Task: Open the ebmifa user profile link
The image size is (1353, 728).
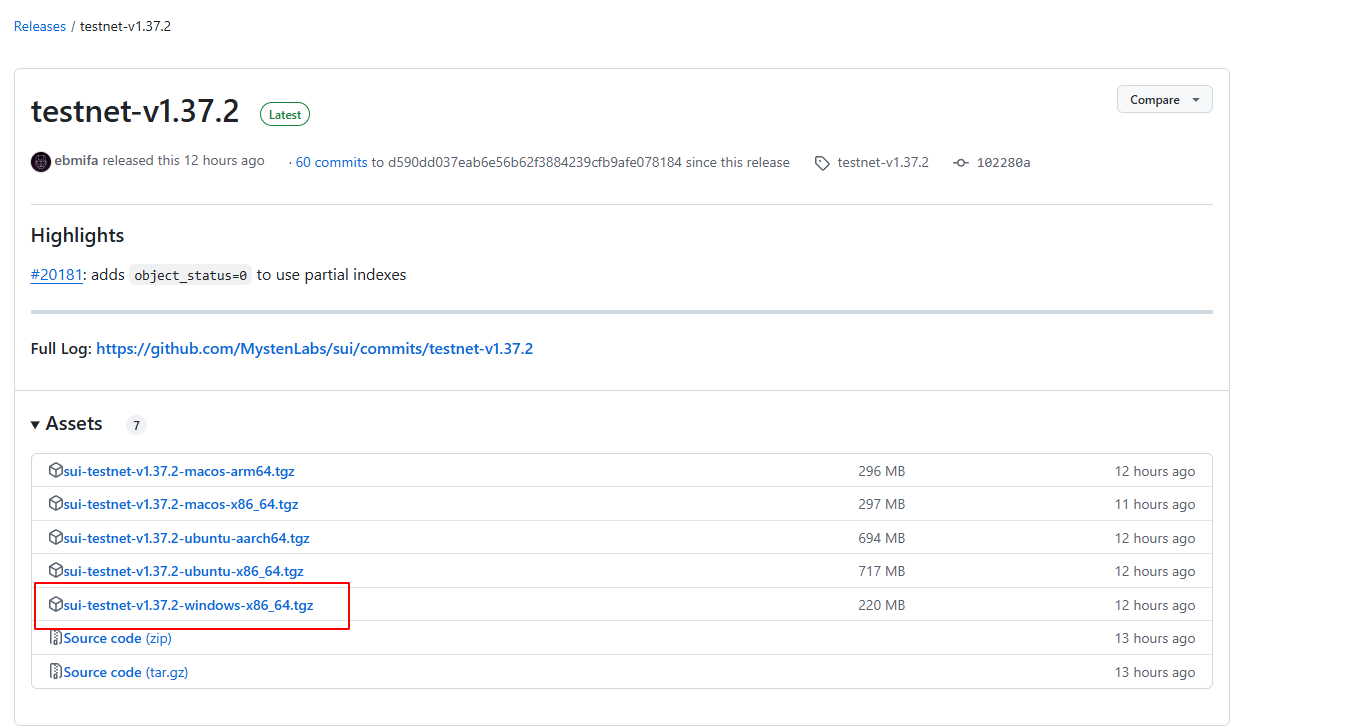Action: point(76,161)
